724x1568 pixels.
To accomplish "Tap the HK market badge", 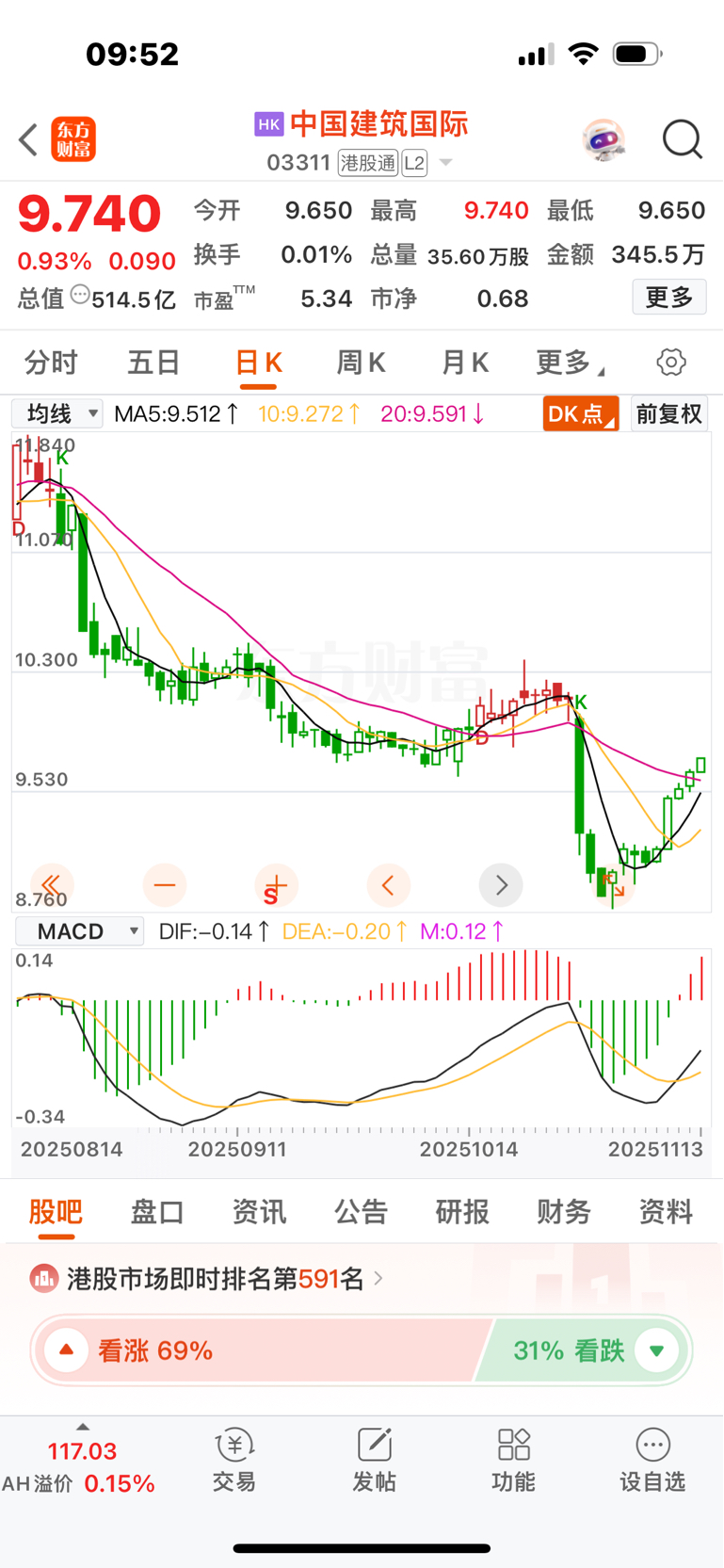I will click(x=268, y=123).
